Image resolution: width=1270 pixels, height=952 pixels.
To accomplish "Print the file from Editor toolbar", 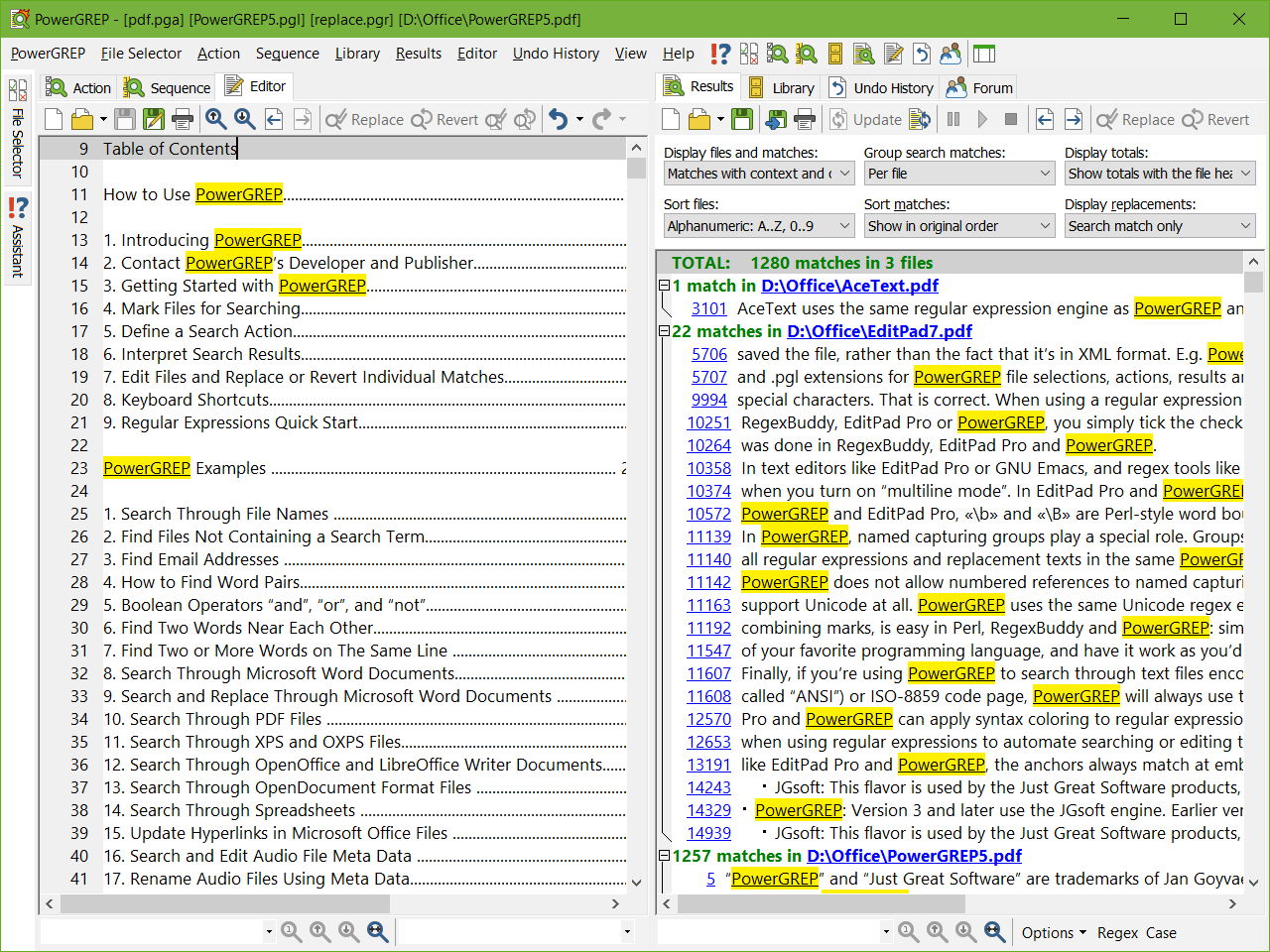I will point(183,120).
